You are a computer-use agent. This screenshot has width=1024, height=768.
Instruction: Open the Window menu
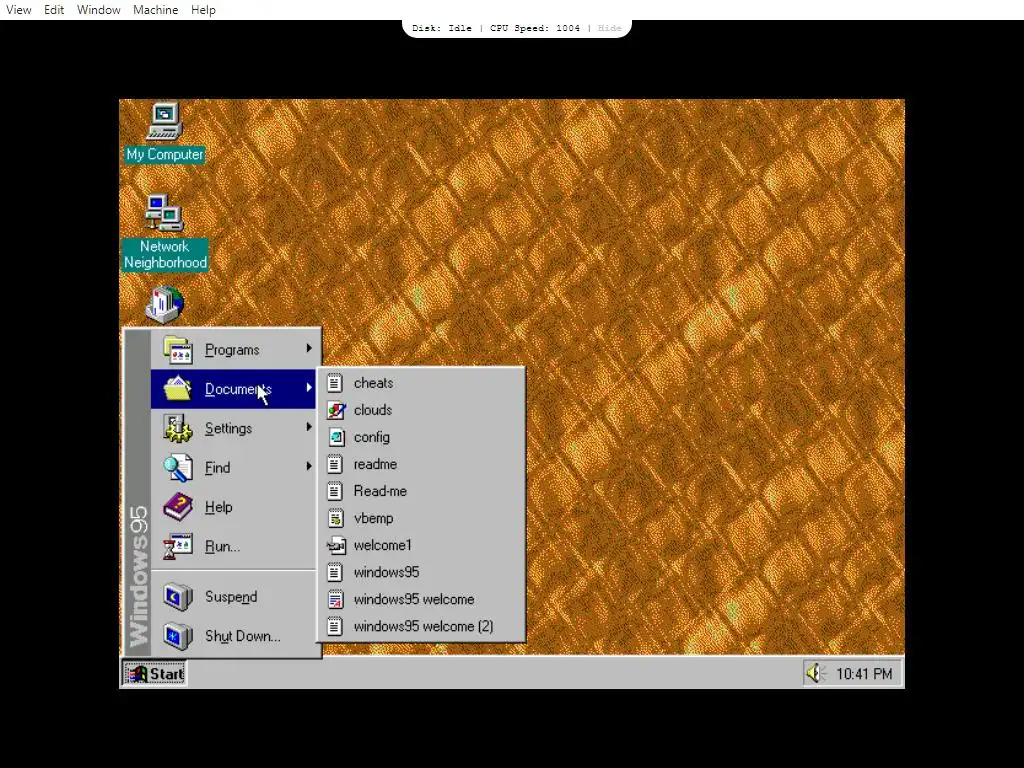[99, 10]
